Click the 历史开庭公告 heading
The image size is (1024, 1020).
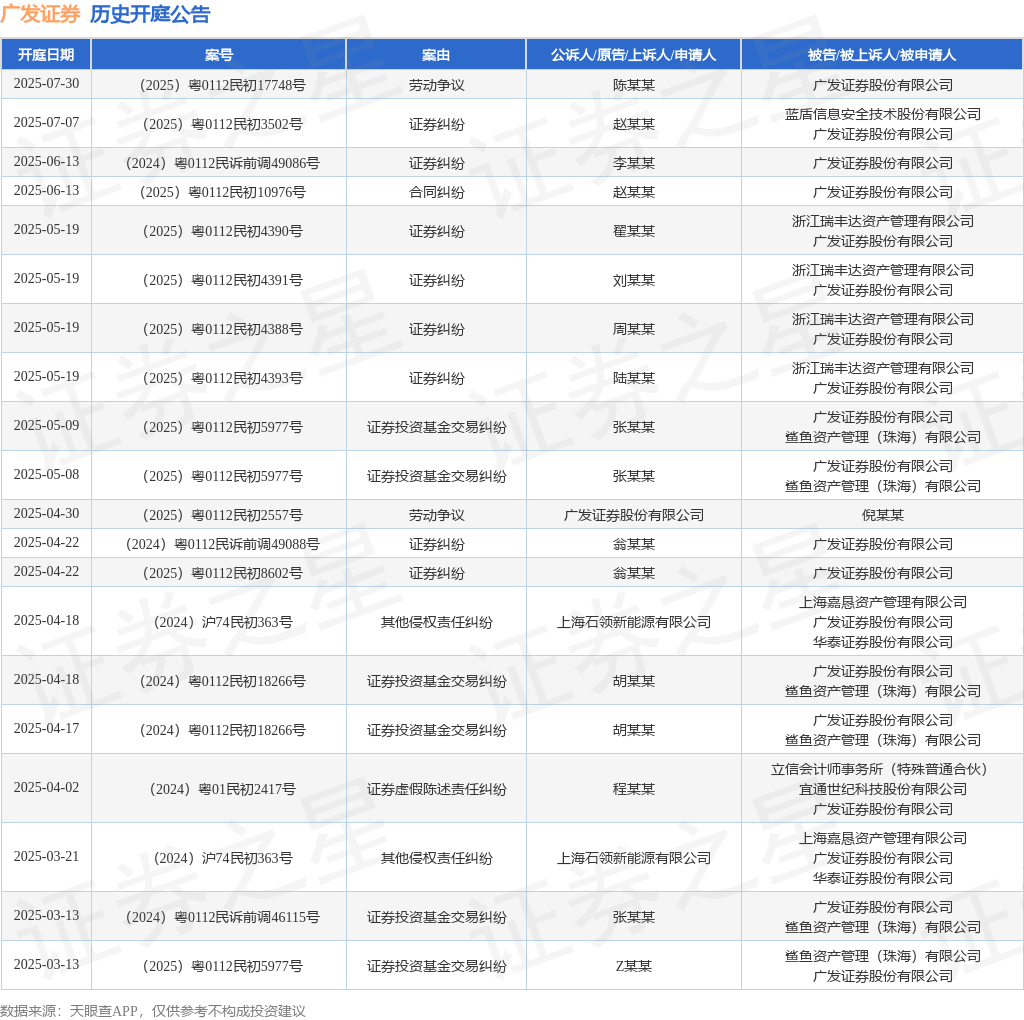150,14
